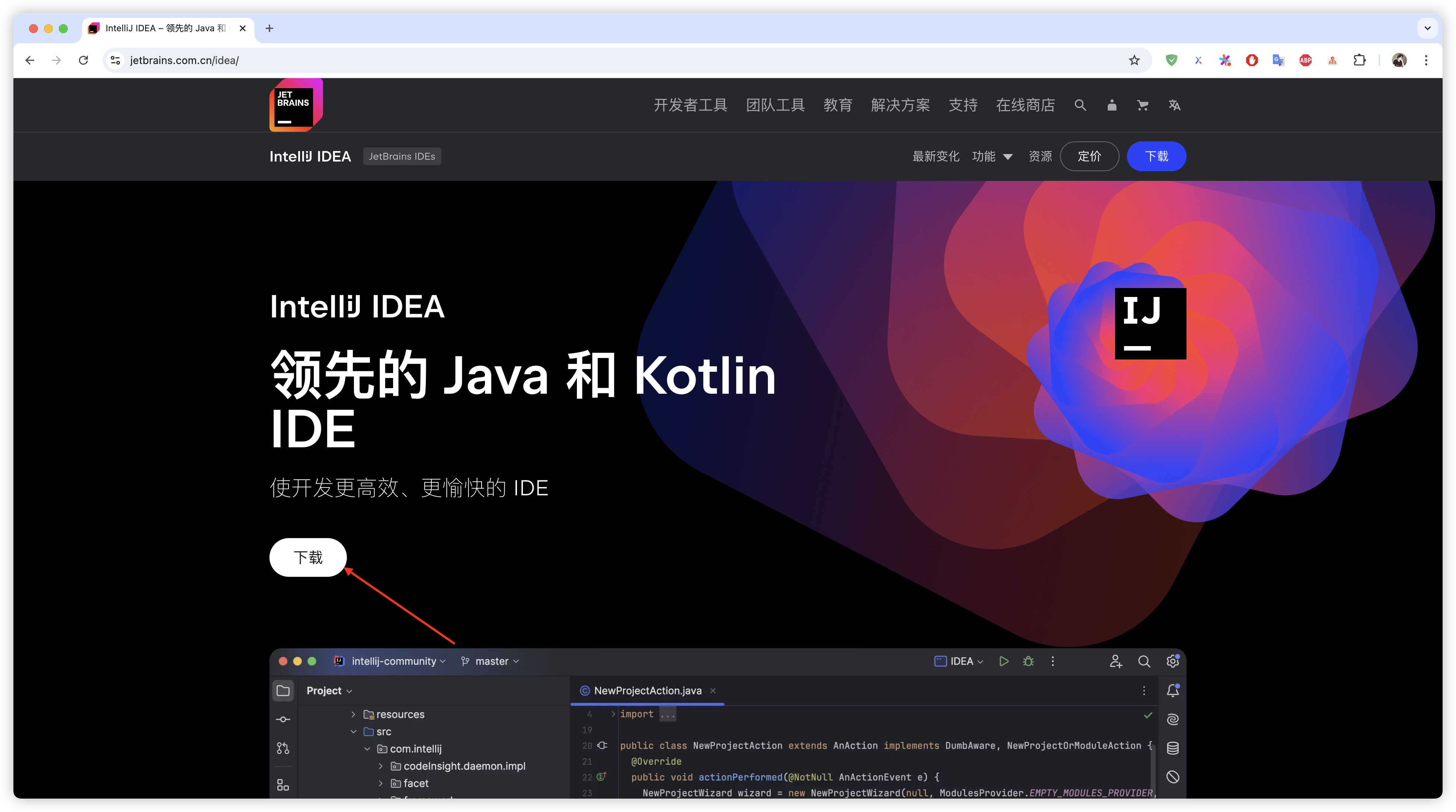Viewport: 1456px width, 812px height.
Task: Click the language translate icon
Action: point(1174,105)
